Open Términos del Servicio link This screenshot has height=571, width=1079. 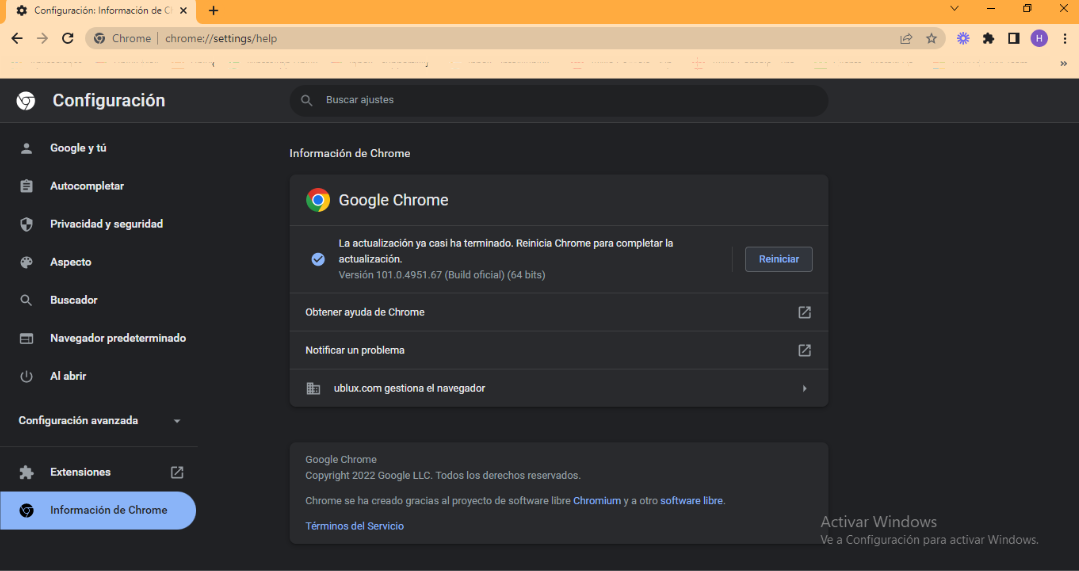pos(354,526)
